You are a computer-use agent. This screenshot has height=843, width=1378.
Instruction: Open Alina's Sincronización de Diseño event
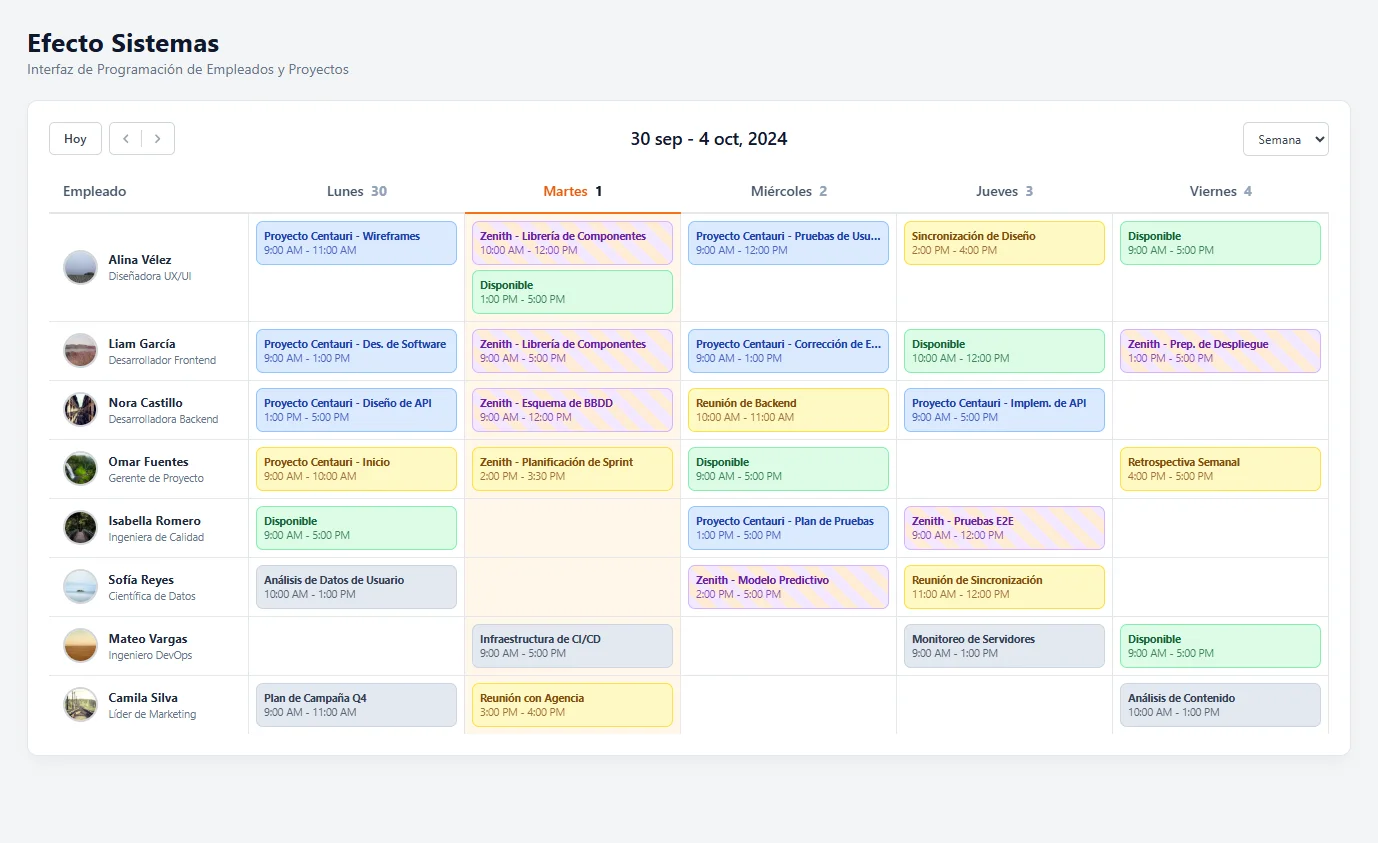click(1004, 243)
